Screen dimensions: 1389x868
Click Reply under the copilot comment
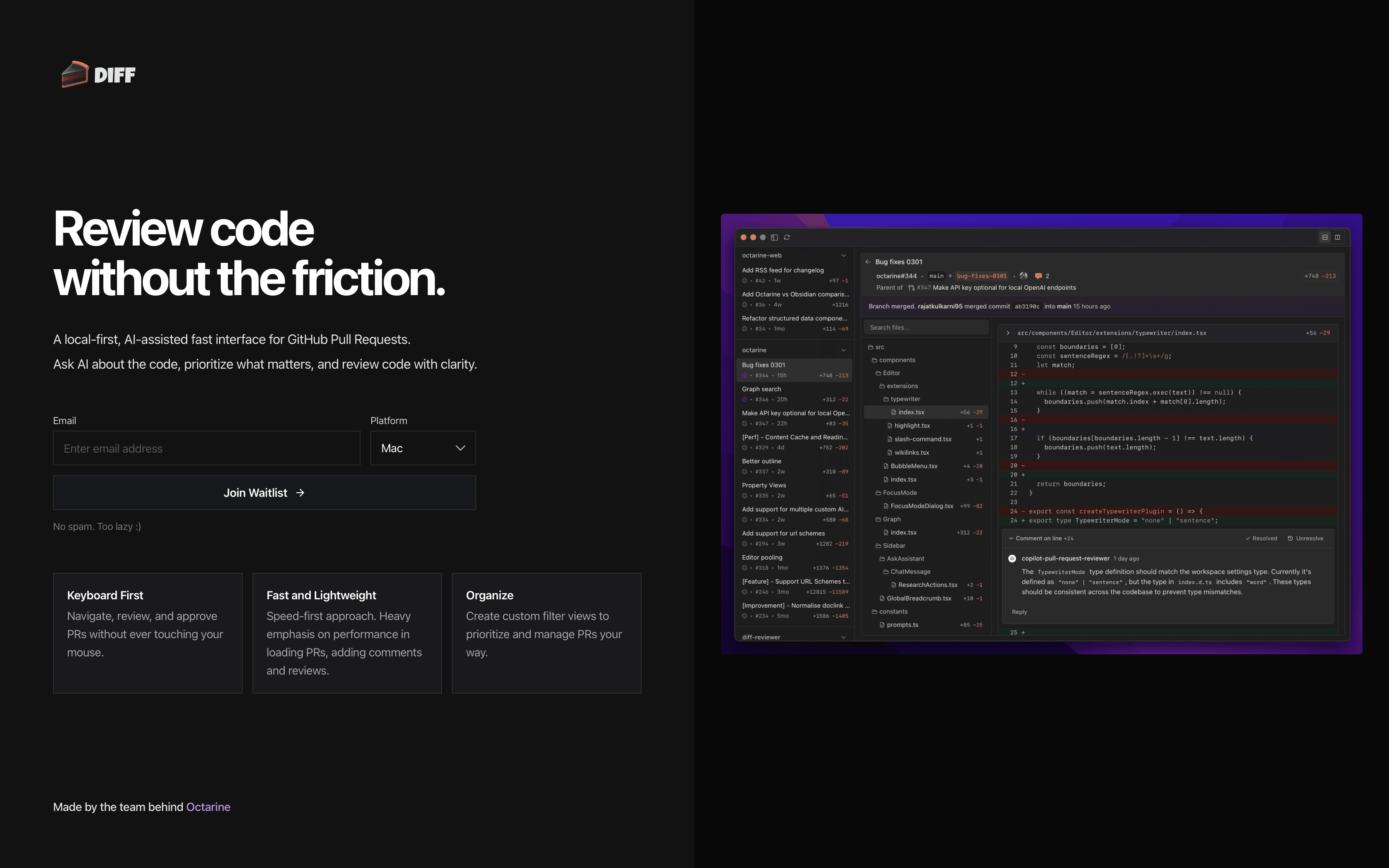[x=1019, y=612]
